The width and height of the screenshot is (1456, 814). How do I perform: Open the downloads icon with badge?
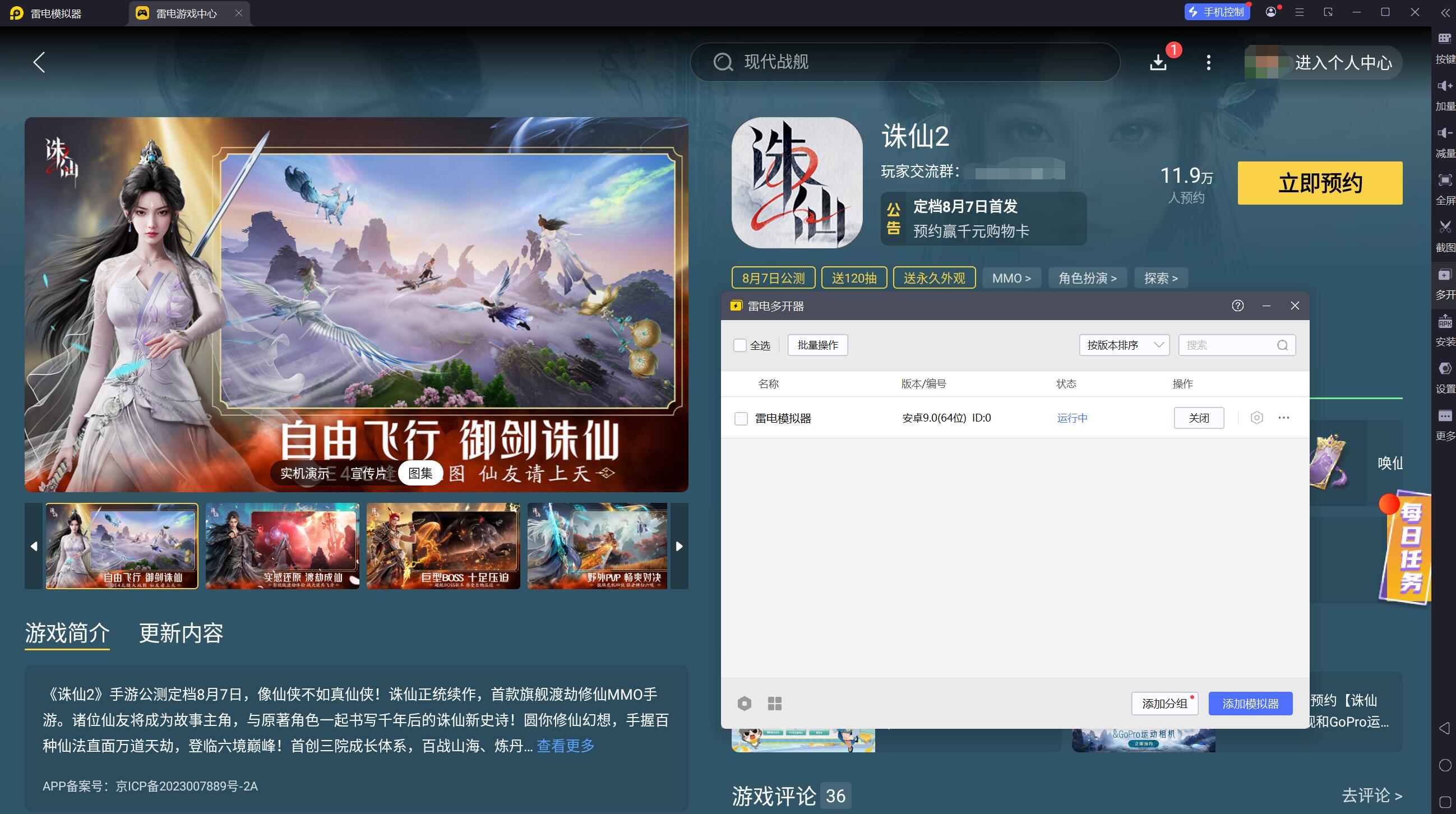click(x=1158, y=62)
